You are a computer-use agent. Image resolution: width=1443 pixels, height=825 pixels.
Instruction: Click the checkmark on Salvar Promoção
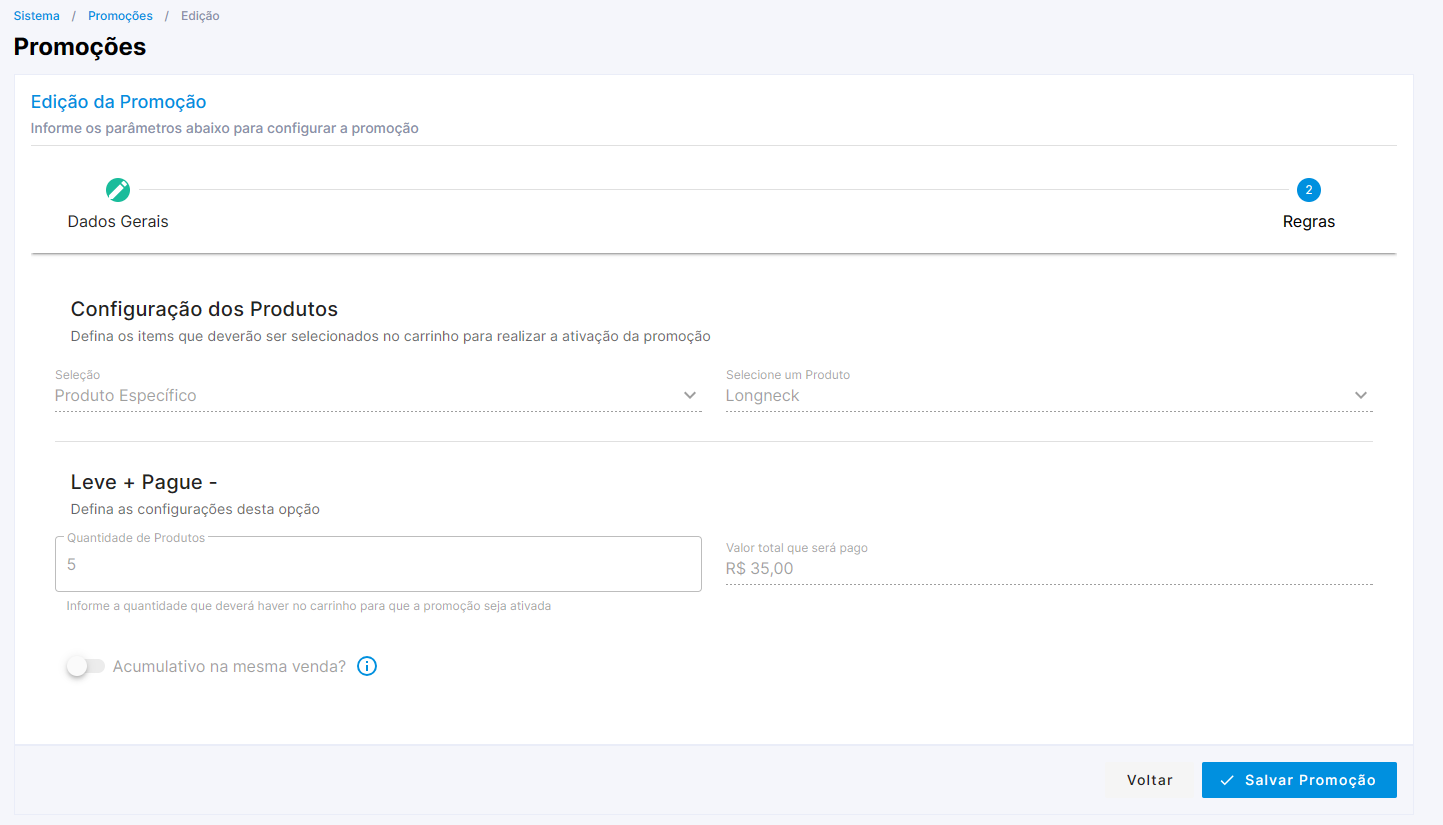click(1227, 780)
